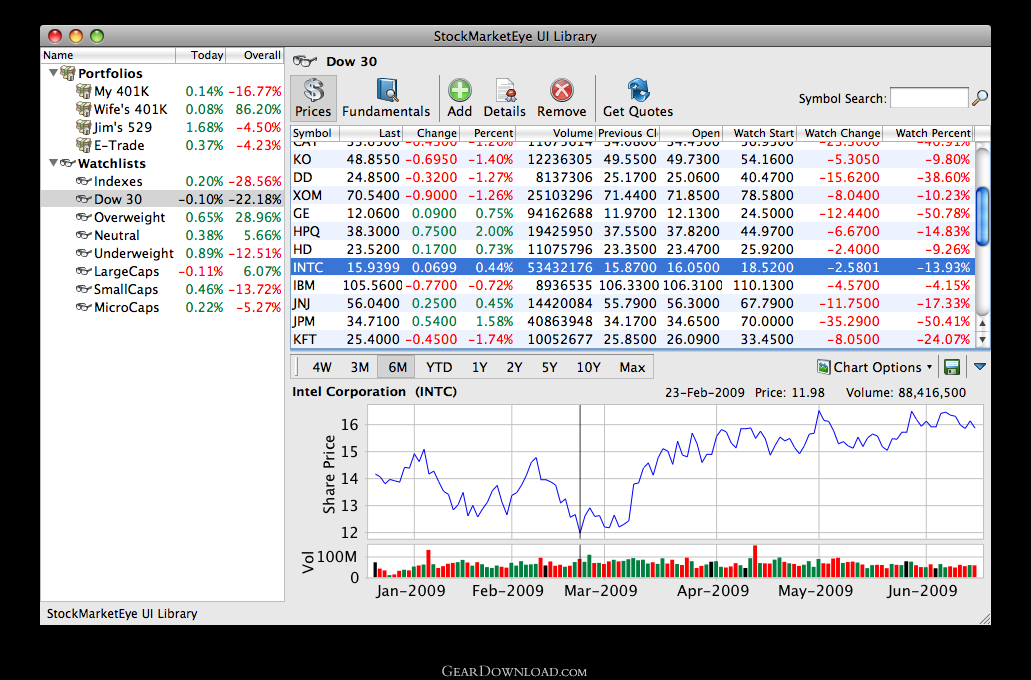The width and height of the screenshot is (1031, 680).
Task: Select the 2Y chart range
Action: pyautogui.click(x=514, y=367)
